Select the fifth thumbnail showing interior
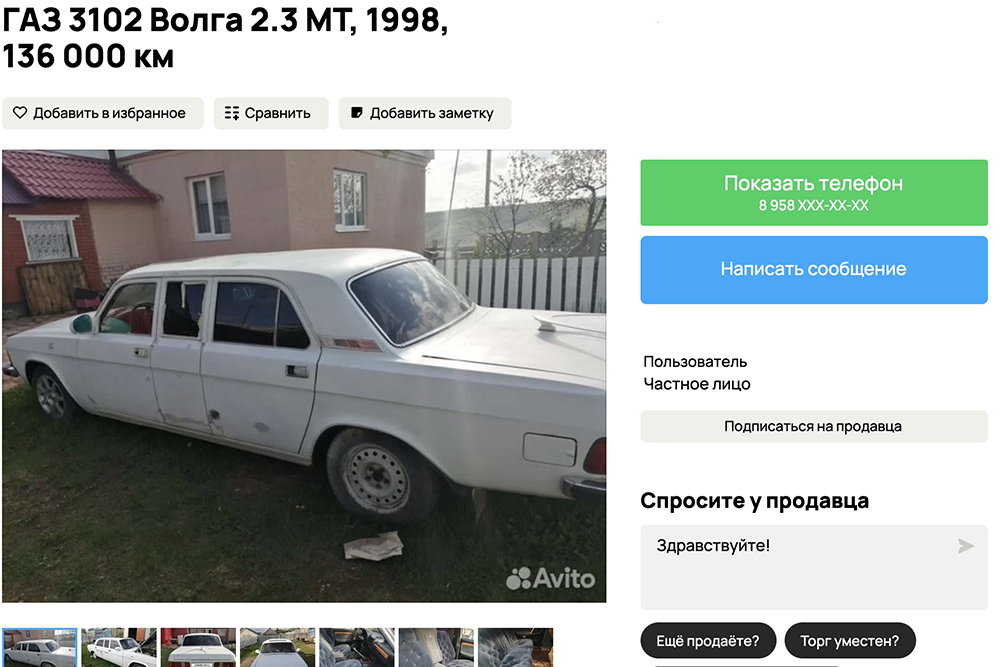The height and width of the screenshot is (667, 1000). (x=357, y=647)
